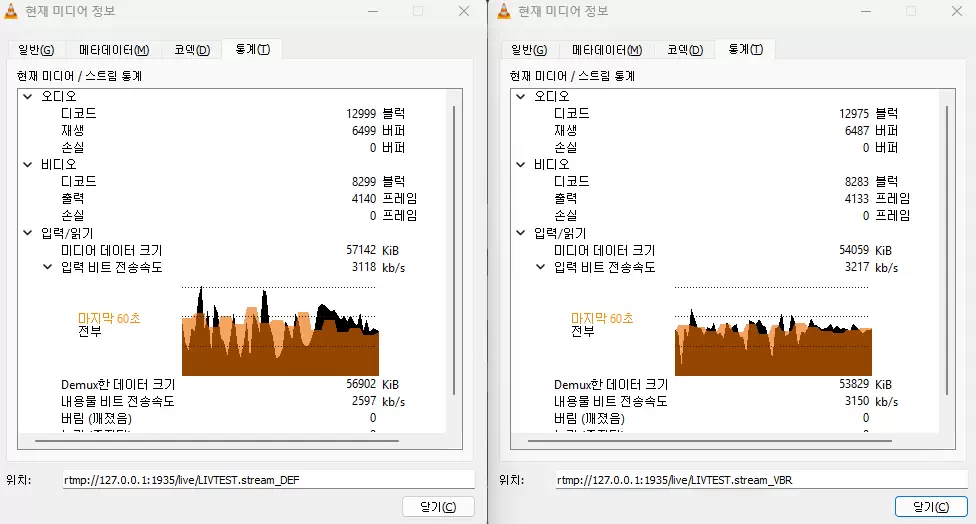This screenshot has height=524, width=976.
Task: Select value 8283 블럭 in right window
Action: [x=871, y=181]
